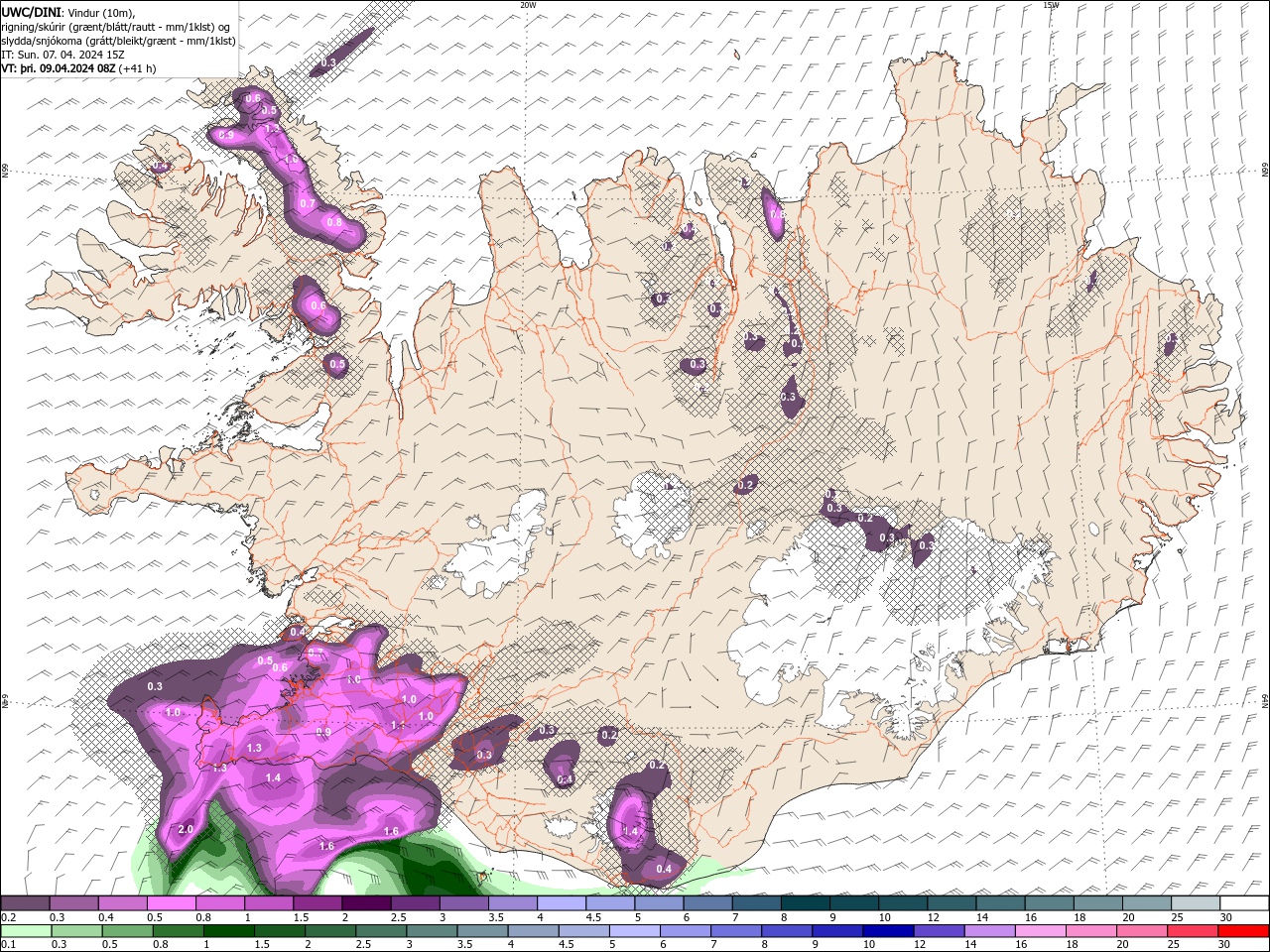Pick the dark green 1.5 rain swatch
The width and height of the screenshot is (1270, 952).
point(280,931)
